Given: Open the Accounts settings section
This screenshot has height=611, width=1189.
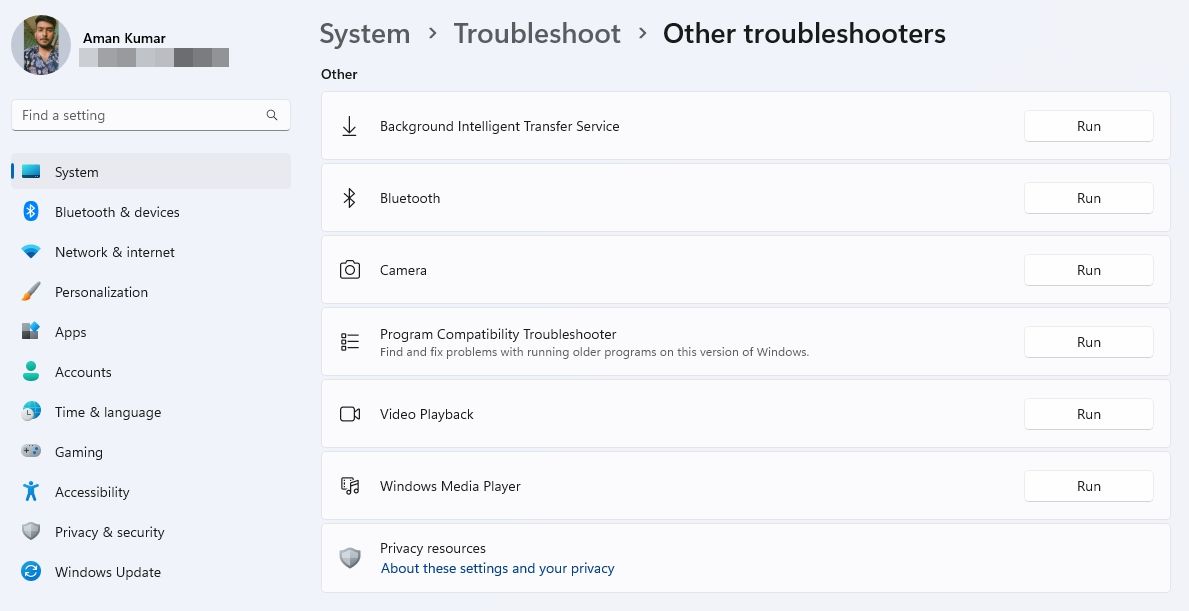Looking at the screenshot, I should tap(83, 372).
